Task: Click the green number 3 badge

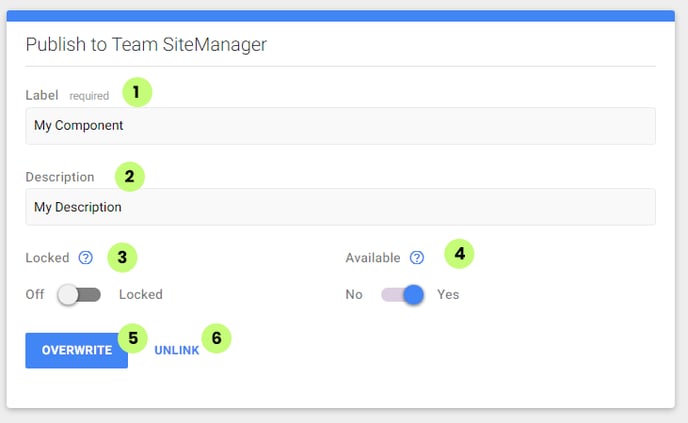Action: tap(122, 258)
